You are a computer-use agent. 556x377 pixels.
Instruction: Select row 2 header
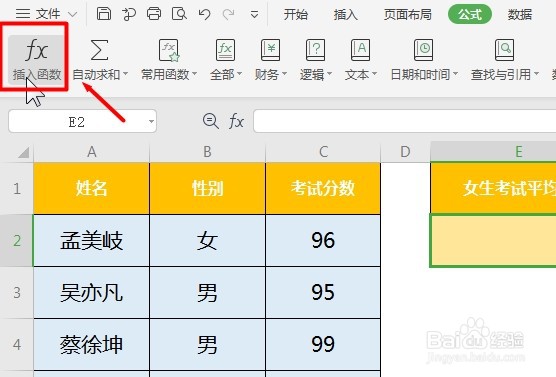(17, 240)
